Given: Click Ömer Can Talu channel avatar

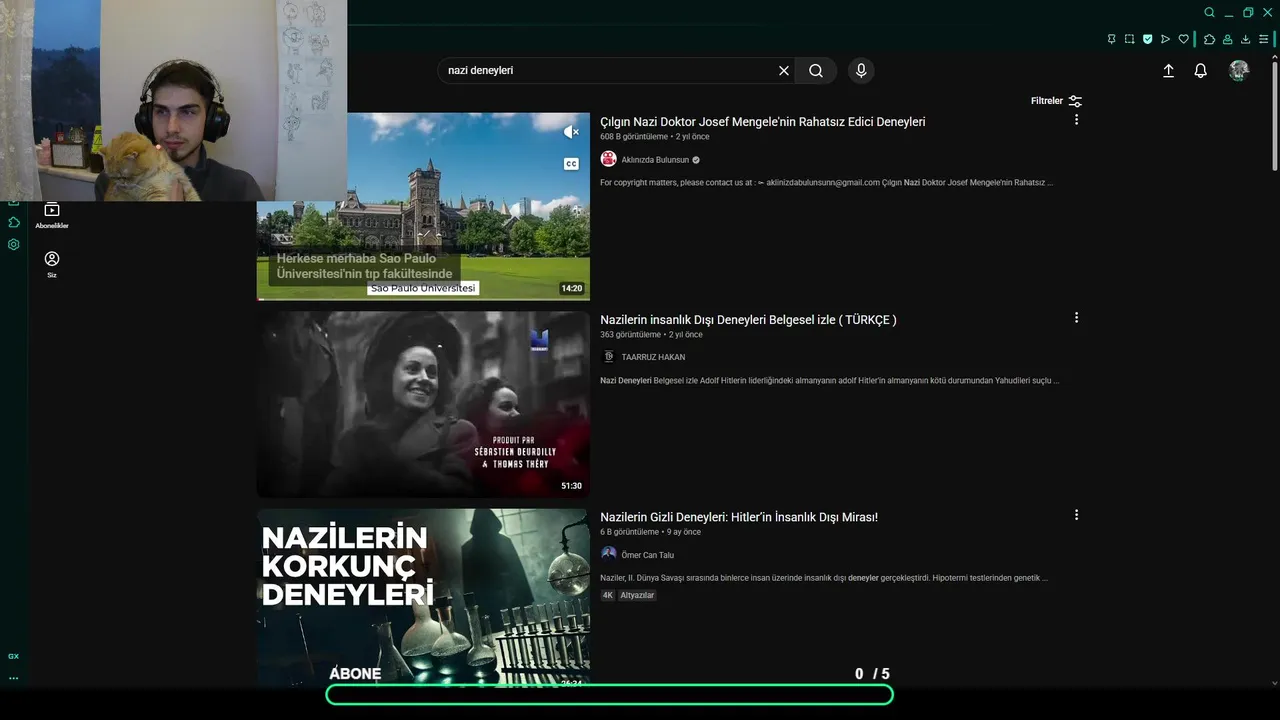Looking at the screenshot, I should [x=608, y=554].
